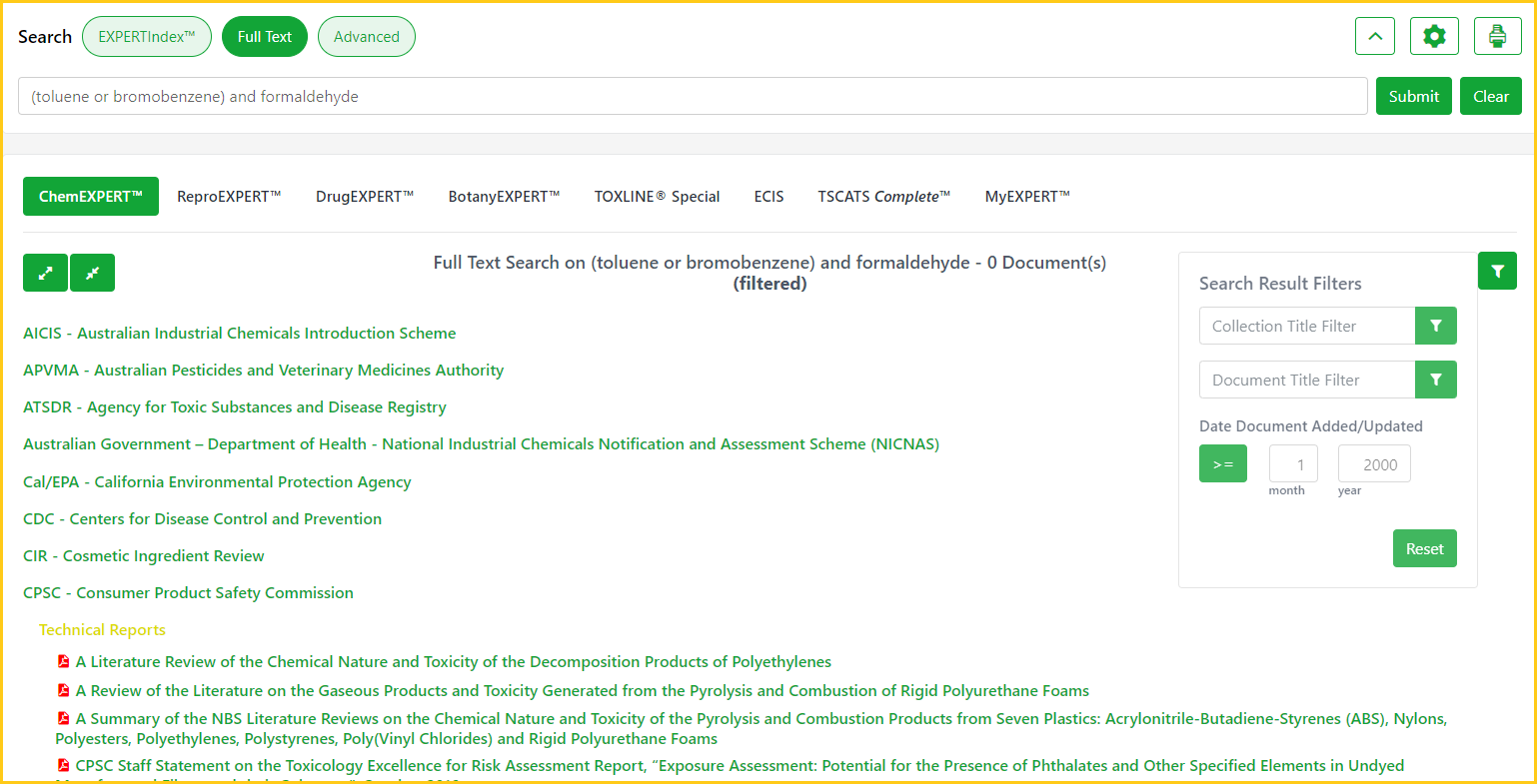The height and width of the screenshot is (784, 1537).
Task: Switch search mode to EXPERTIndex
Action: tap(147, 37)
